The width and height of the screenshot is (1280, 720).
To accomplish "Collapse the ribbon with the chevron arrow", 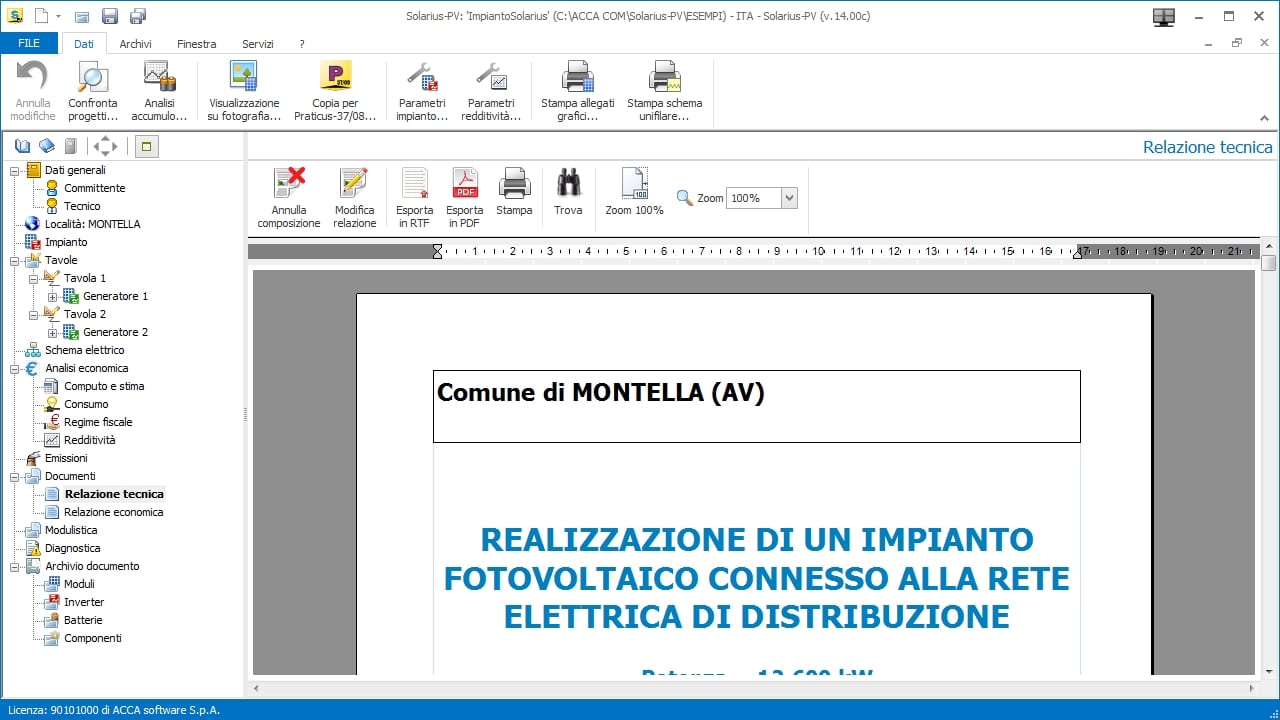I will (1264, 117).
